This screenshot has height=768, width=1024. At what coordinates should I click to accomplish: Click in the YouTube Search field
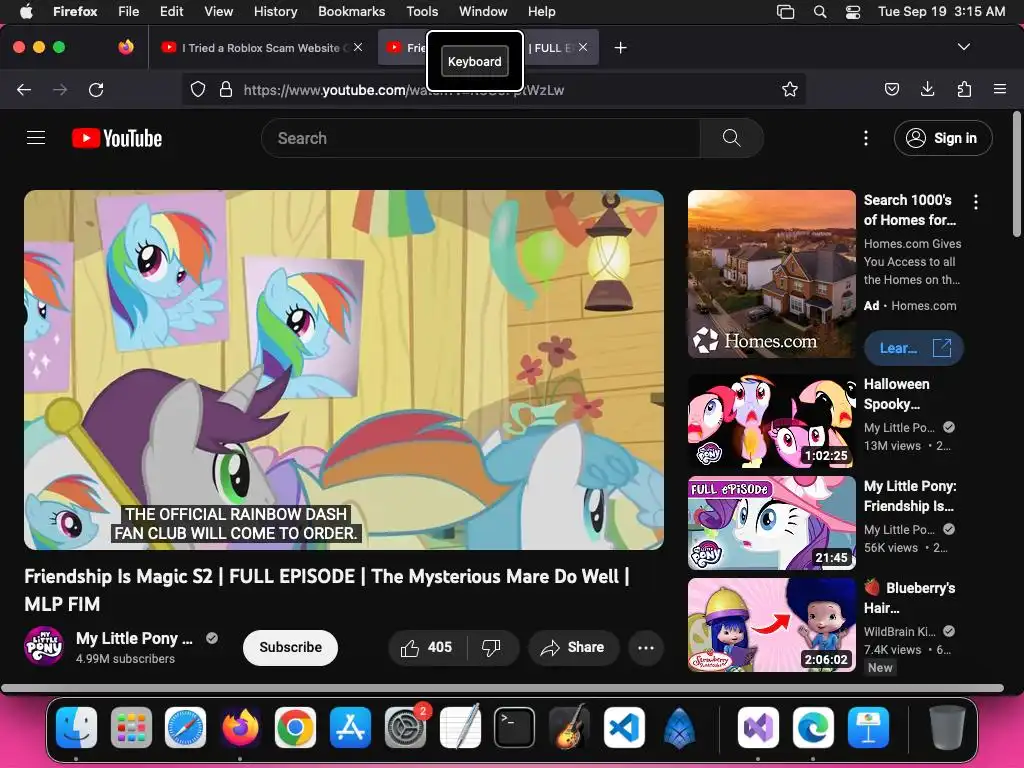click(480, 138)
